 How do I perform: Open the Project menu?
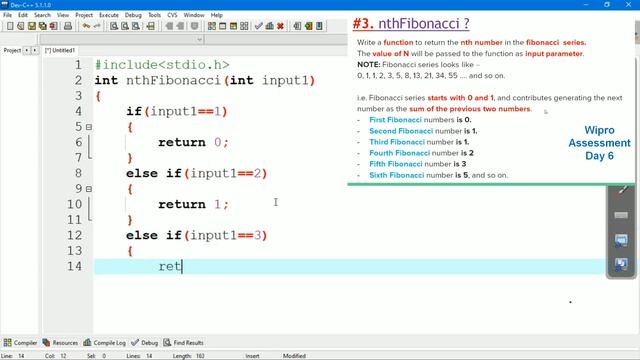(84, 15)
